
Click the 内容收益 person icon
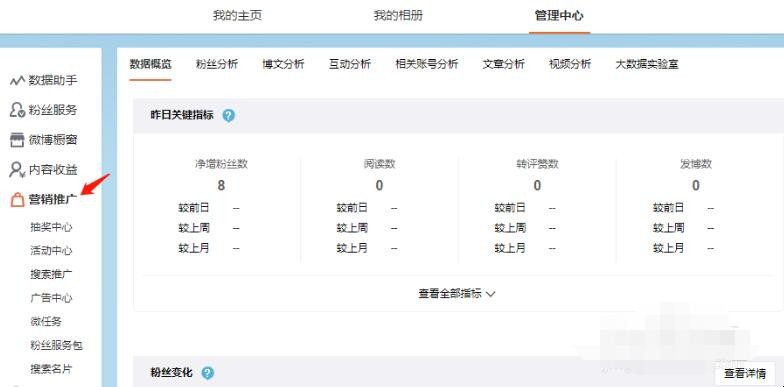click(17, 170)
